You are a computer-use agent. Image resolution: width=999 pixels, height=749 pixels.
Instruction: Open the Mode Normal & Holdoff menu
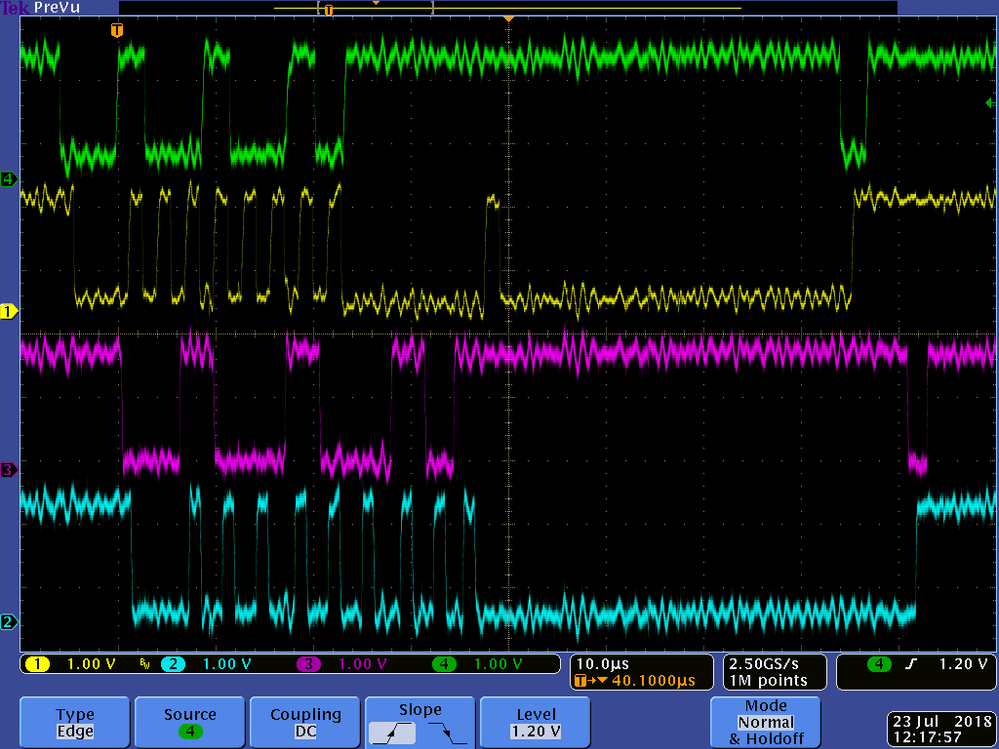[765, 723]
